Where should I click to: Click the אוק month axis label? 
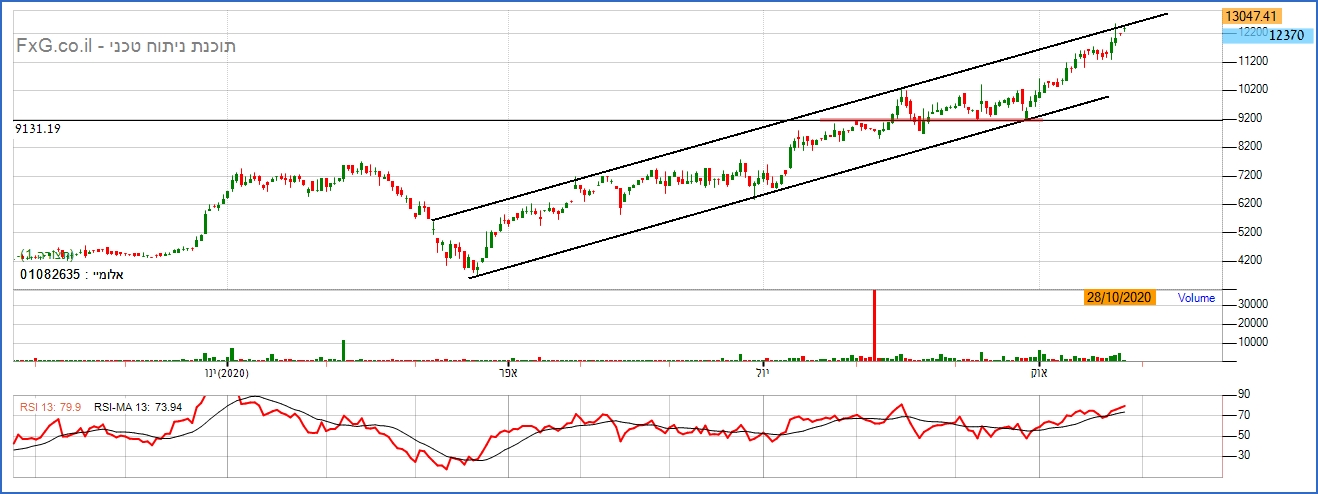[1038, 373]
